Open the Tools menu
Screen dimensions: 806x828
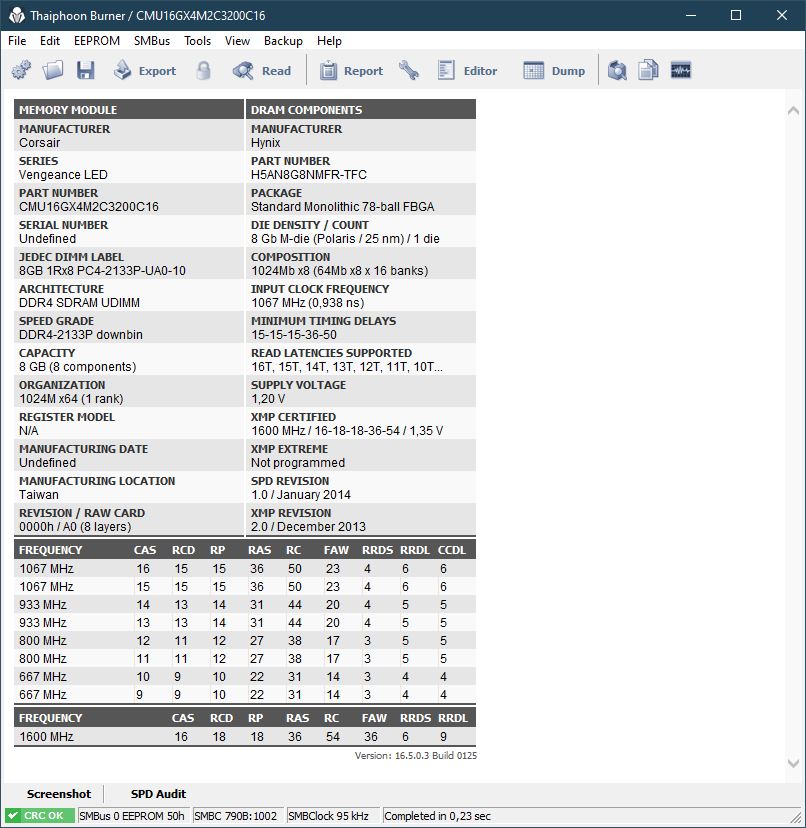[x=197, y=41]
